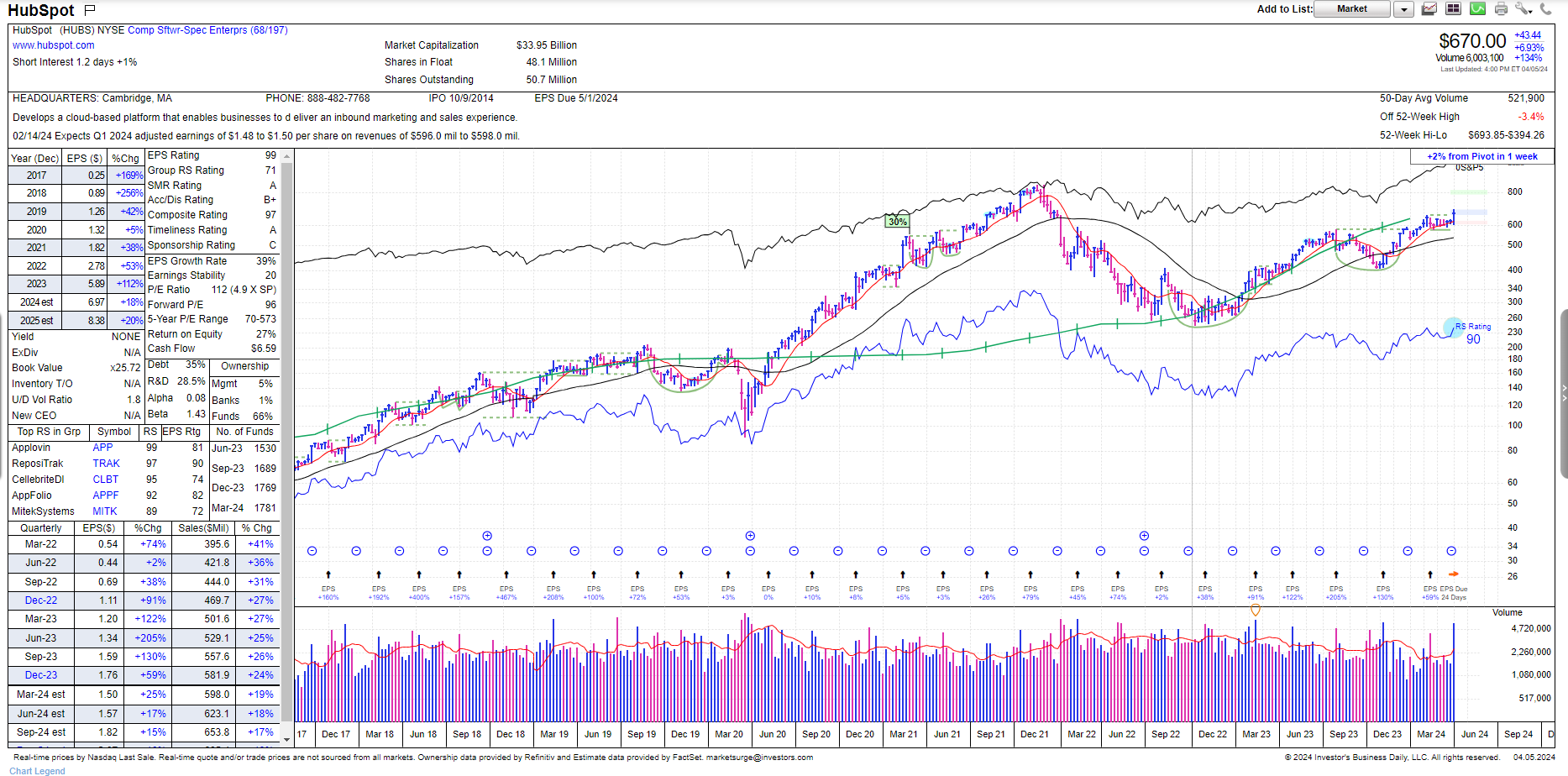The height and width of the screenshot is (776, 1568).
Task: Click the EPS +160% arrow marker
Action: coord(328,575)
